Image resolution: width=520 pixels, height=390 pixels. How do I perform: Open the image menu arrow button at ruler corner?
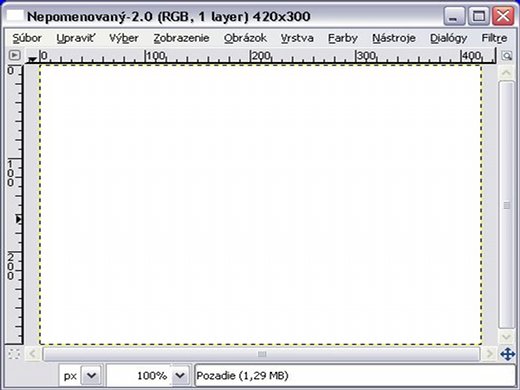point(14,55)
